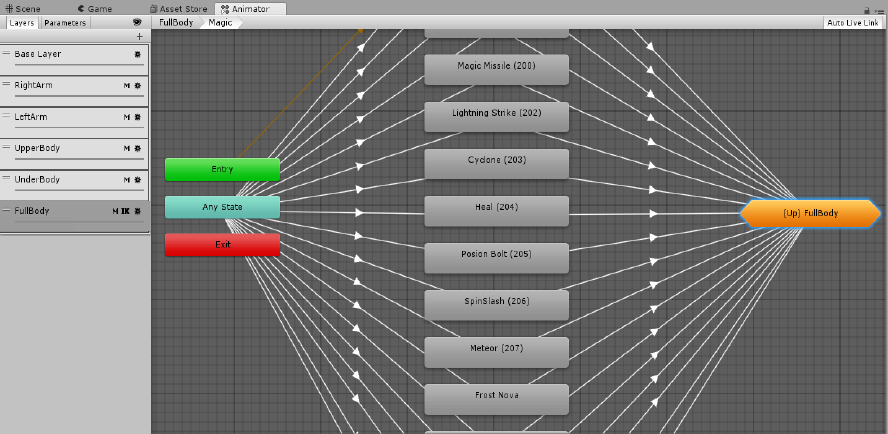Screen dimensions: 888x434
Task: Select the LeftArm layer
Action: coord(74,122)
